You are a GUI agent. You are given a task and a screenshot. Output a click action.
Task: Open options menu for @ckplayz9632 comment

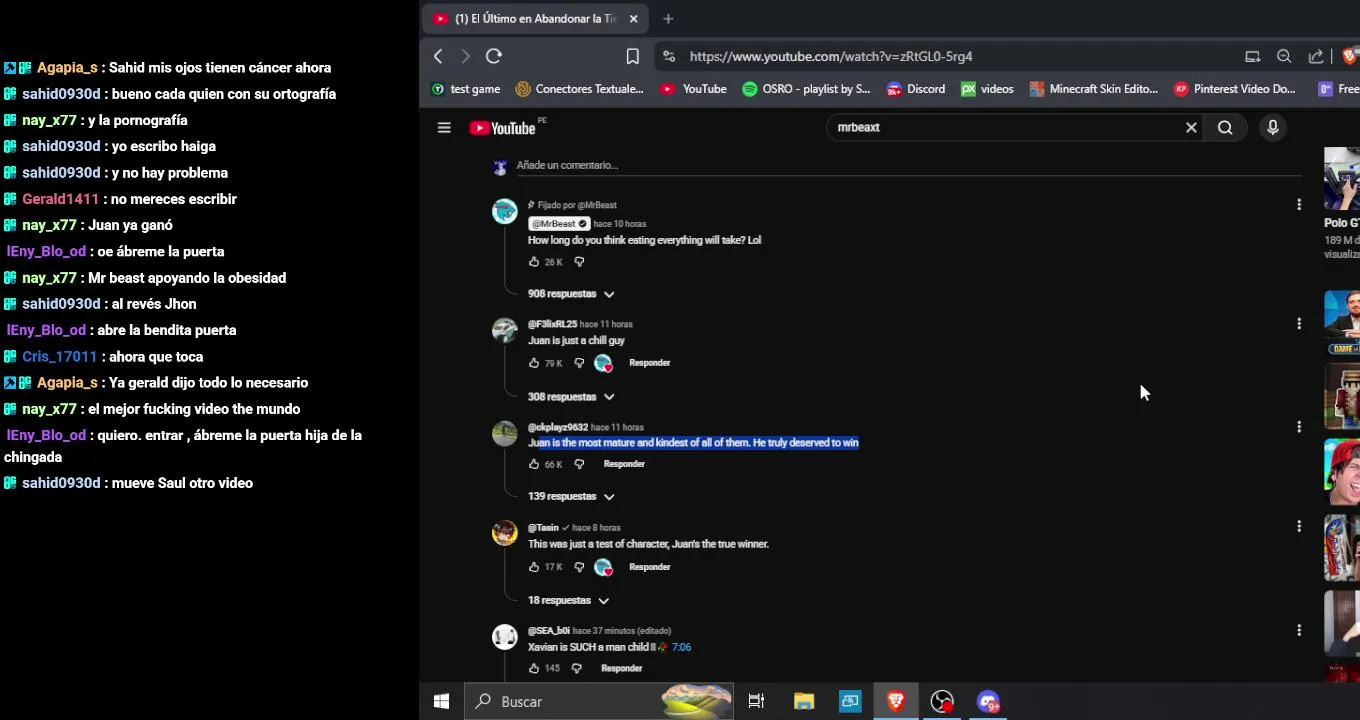(1299, 427)
